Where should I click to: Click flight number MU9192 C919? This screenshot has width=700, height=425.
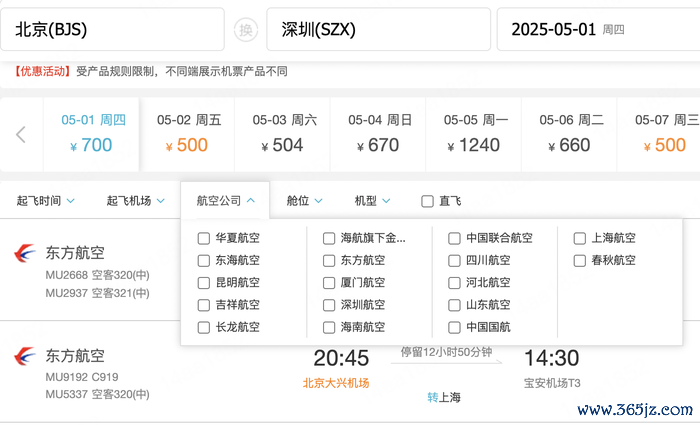pyautogui.click(x=82, y=377)
